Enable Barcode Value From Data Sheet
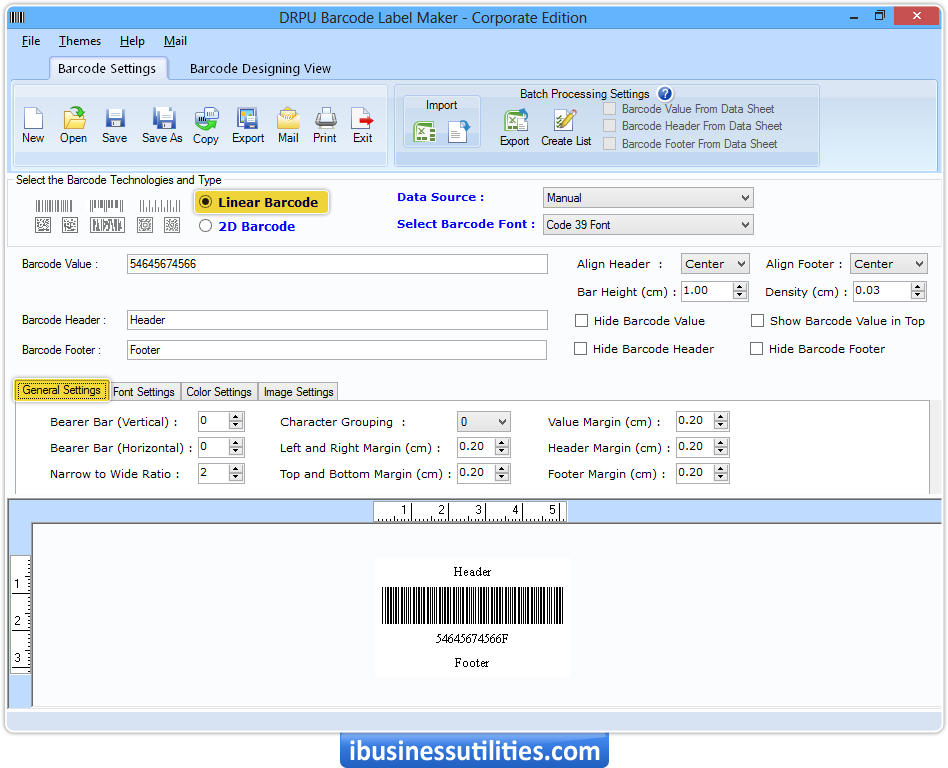The width and height of the screenshot is (948, 768). click(609, 109)
